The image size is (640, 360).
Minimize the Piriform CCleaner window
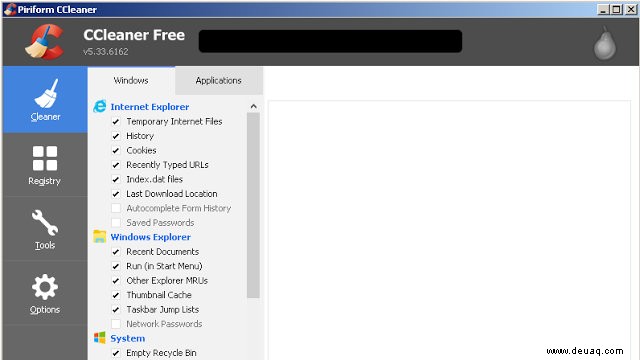603,9
